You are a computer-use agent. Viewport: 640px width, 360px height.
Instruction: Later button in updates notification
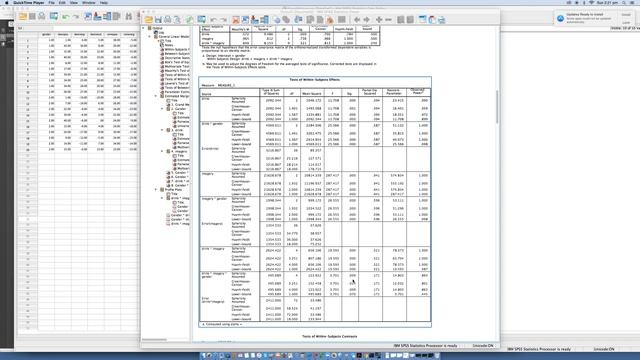click(626, 22)
